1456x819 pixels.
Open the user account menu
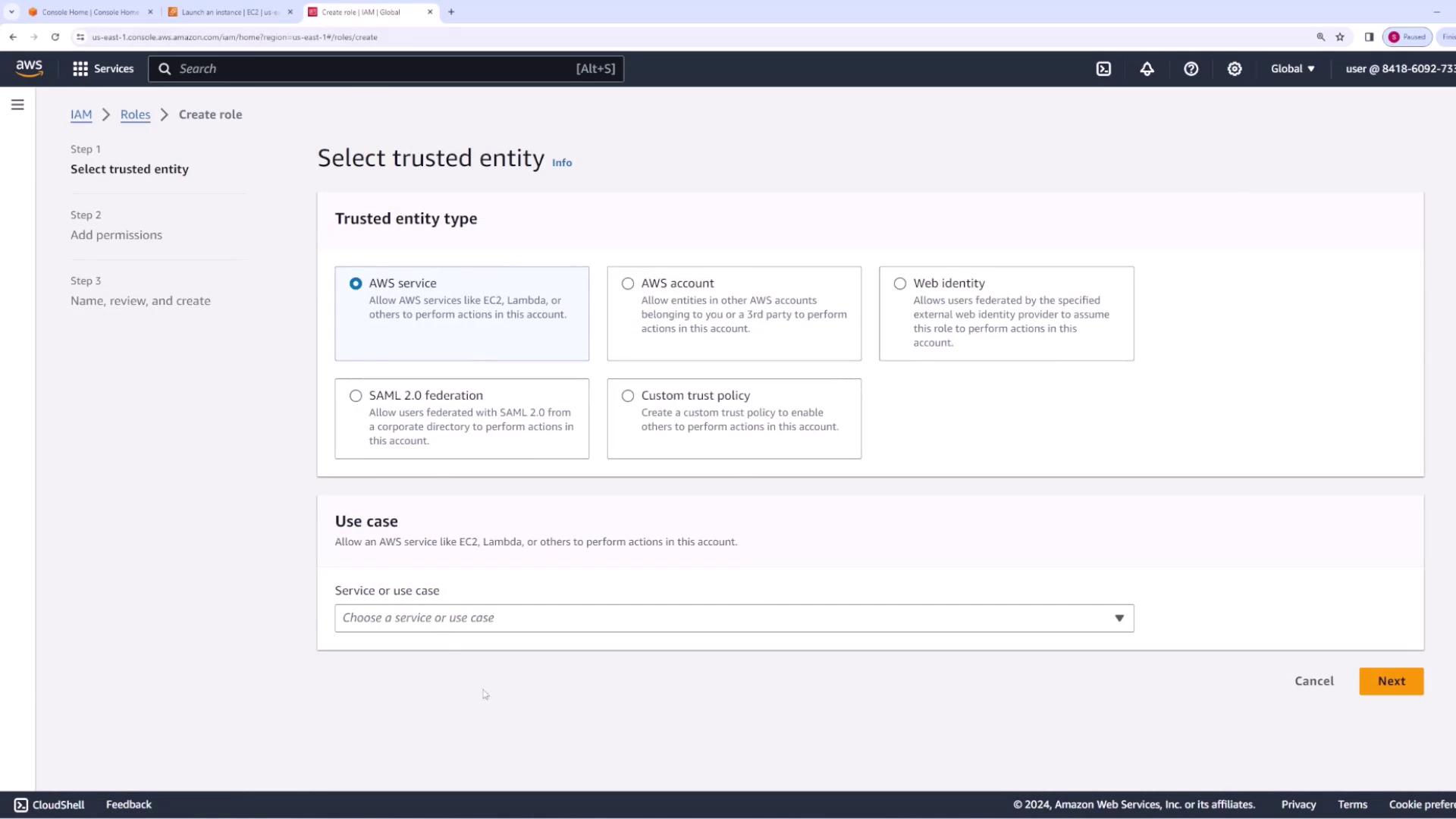[x=1400, y=69]
